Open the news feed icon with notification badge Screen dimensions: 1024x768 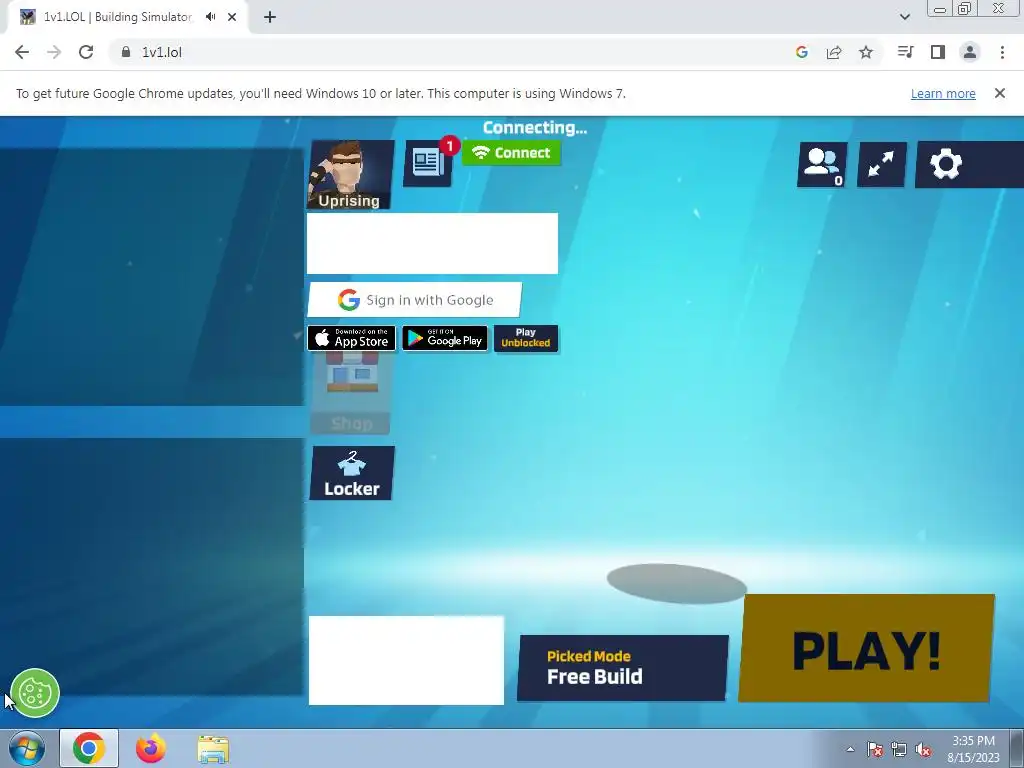[428, 163]
